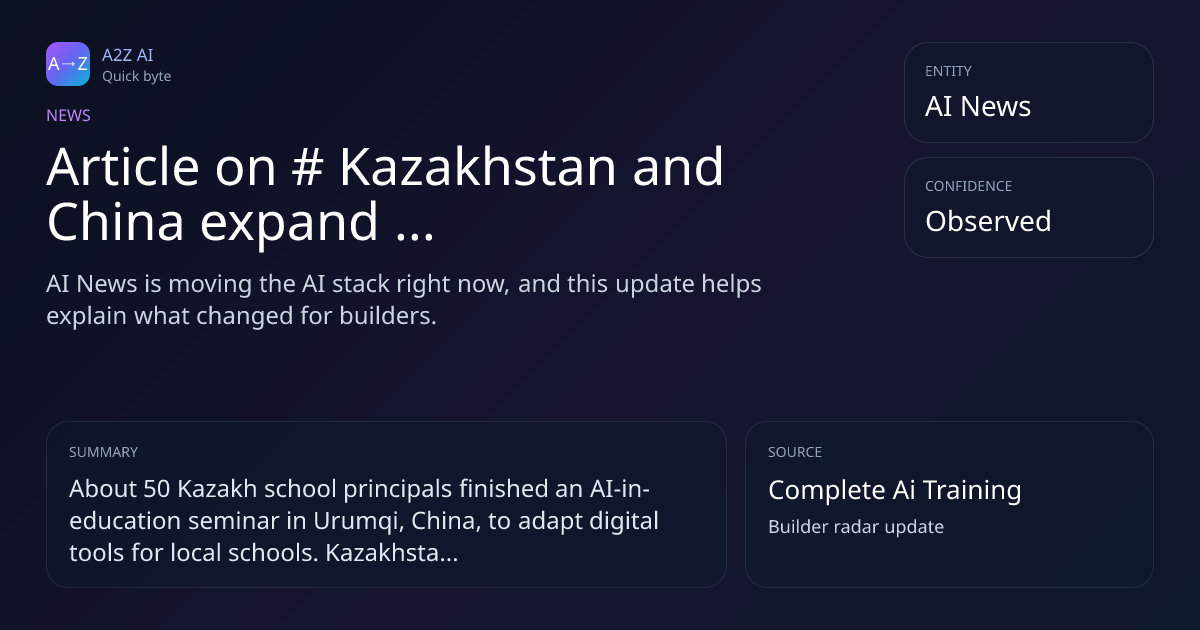Screen dimensions: 1200x630
Task: Click the A→Z gradient logo icon
Action: [x=68, y=64]
